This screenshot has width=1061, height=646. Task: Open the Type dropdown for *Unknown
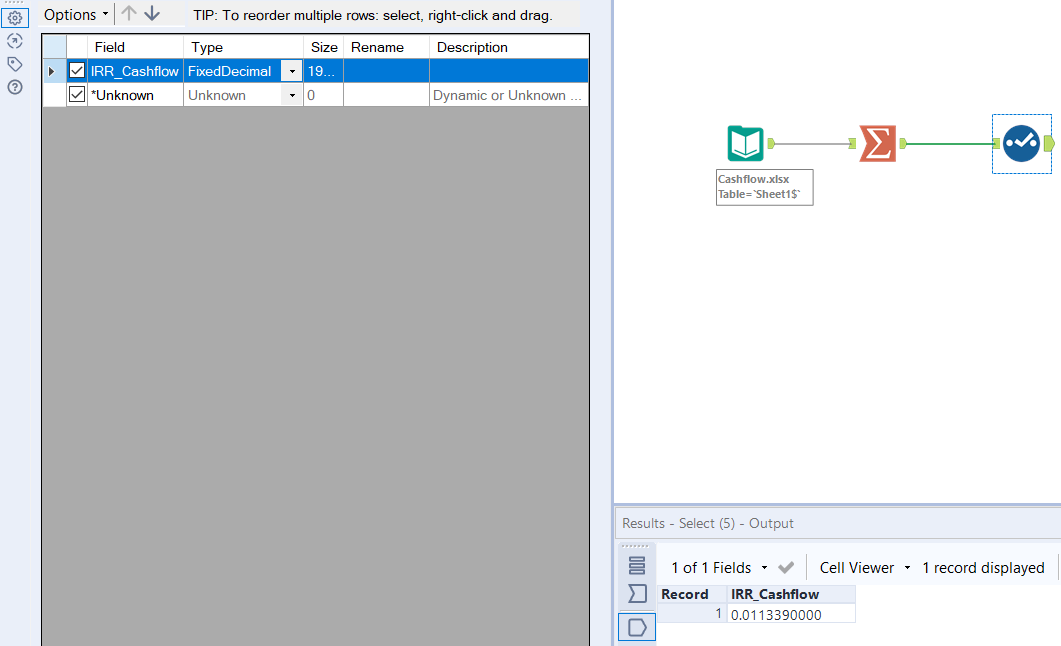pos(291,94)
